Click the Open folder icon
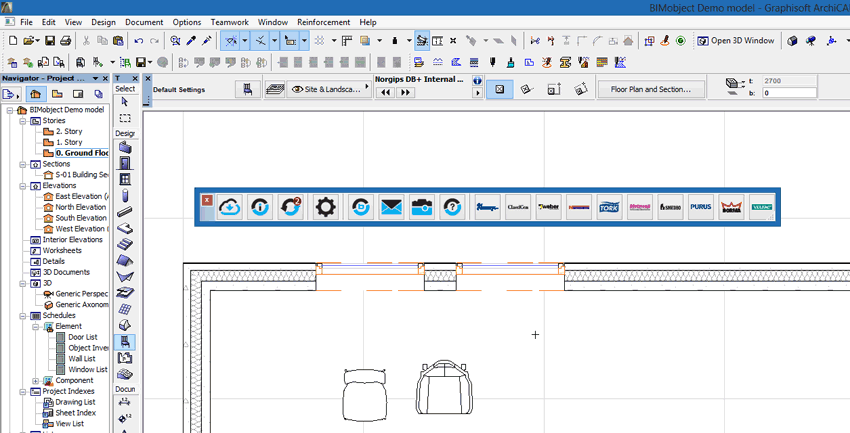Viewport: 850px width, 433px height. click(29, 41)
